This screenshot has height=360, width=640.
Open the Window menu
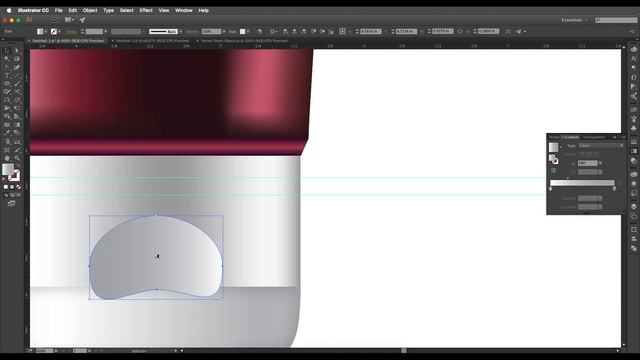[x=184, y=10]
